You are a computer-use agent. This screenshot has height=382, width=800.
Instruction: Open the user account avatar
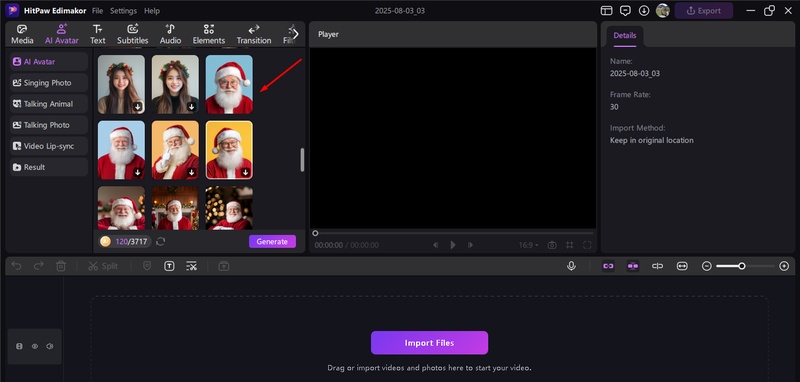click(663, 11)
